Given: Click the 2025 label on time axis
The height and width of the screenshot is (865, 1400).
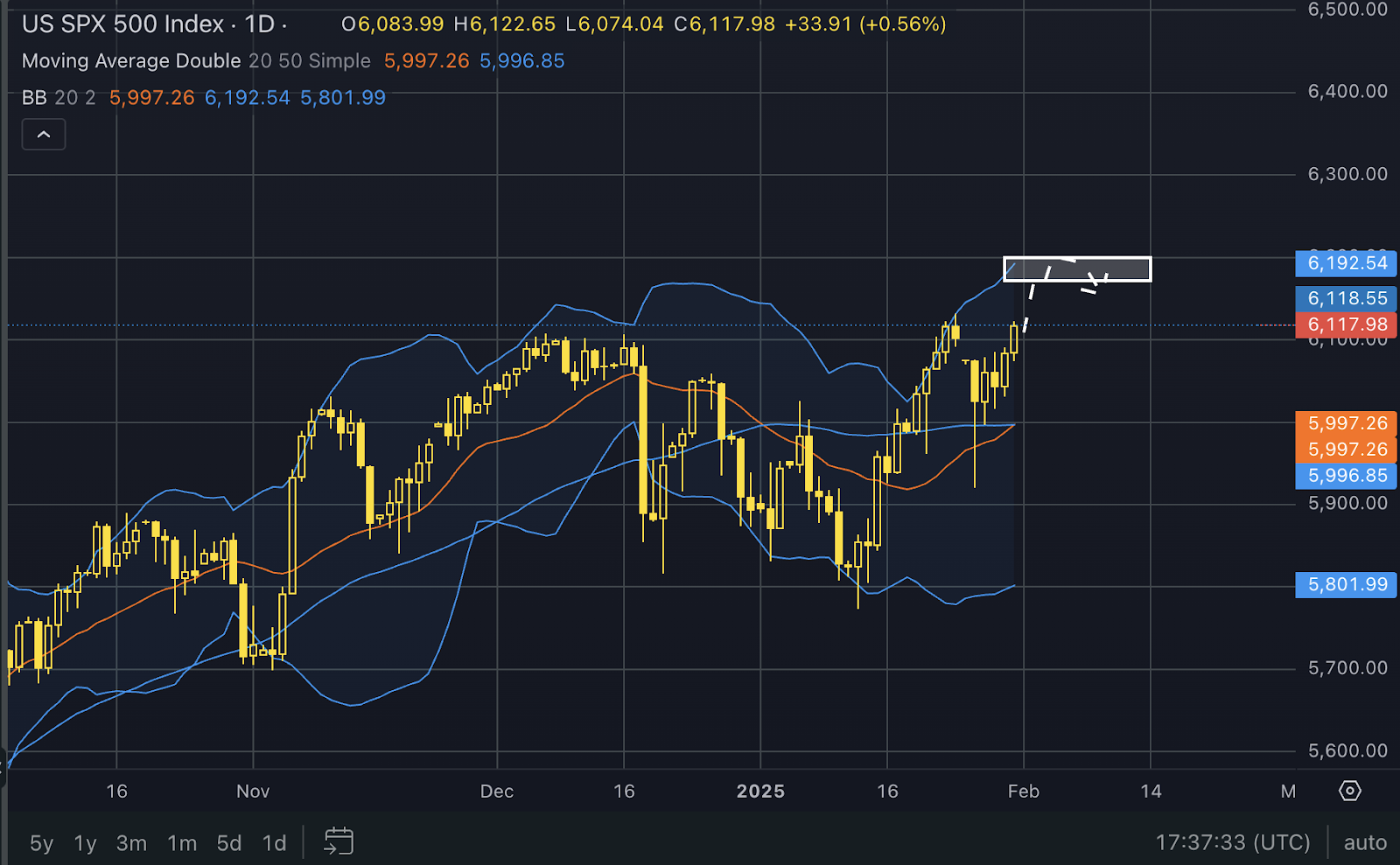Looking at the screenshot, I should click(760, 792).
